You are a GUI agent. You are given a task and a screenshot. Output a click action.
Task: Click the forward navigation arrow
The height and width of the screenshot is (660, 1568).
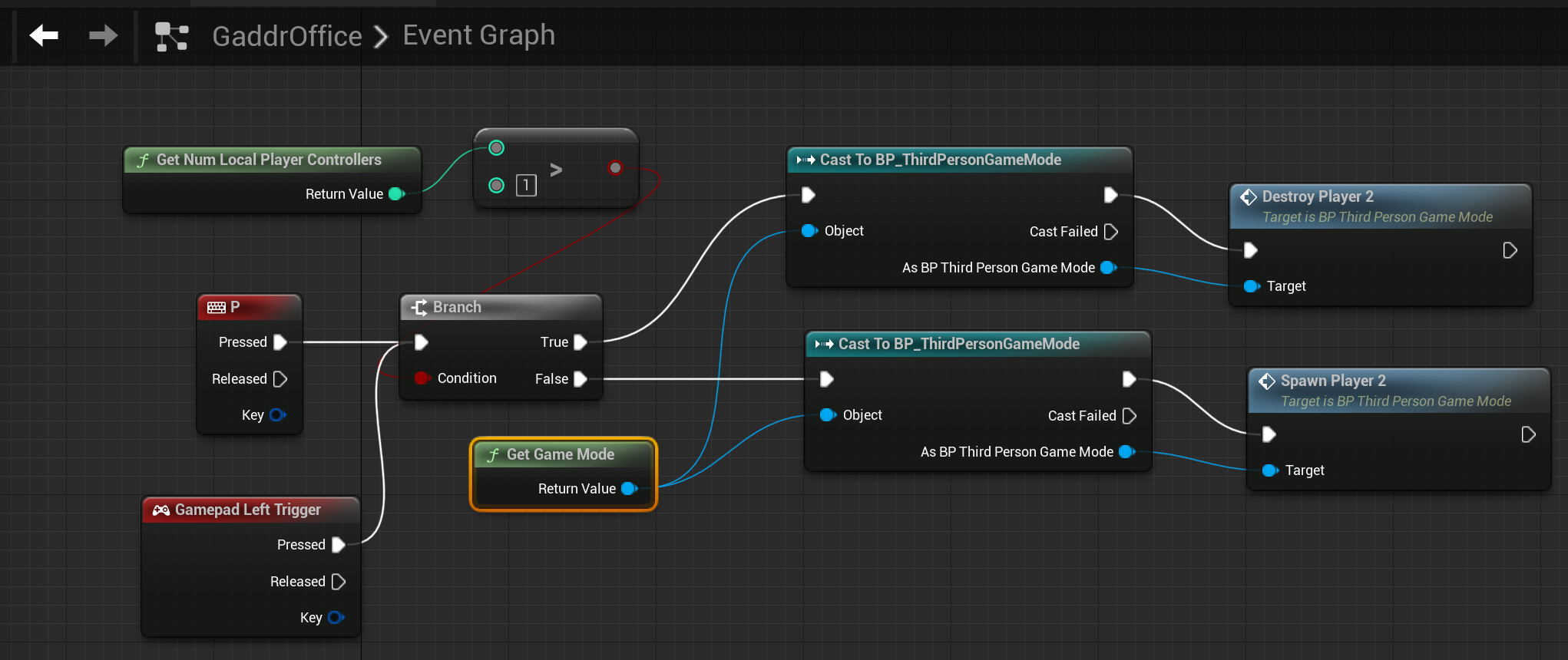[x=103, y=35]
